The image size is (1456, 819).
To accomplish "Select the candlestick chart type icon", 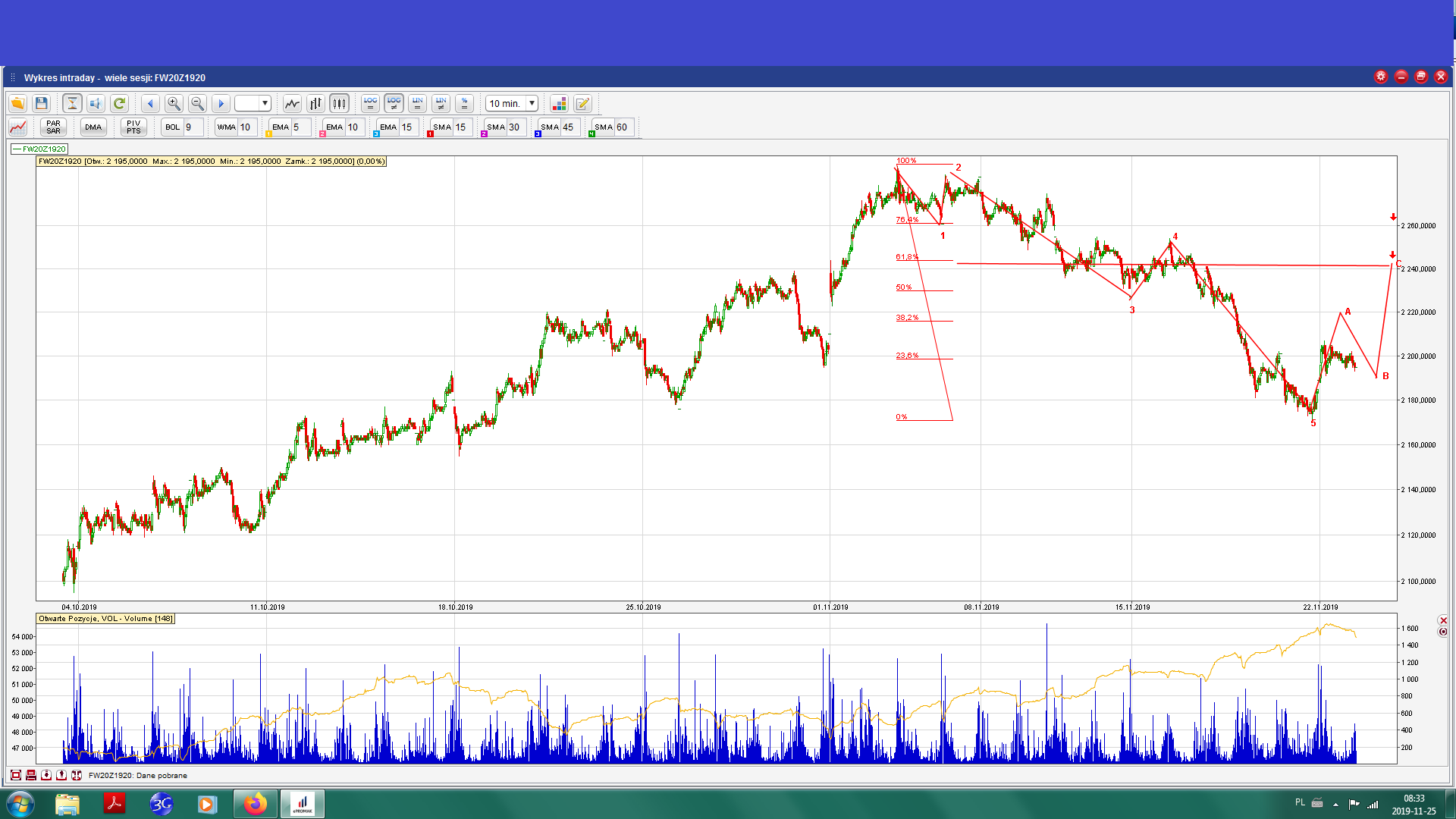I will pyautogui.click(x=339, y=103).
